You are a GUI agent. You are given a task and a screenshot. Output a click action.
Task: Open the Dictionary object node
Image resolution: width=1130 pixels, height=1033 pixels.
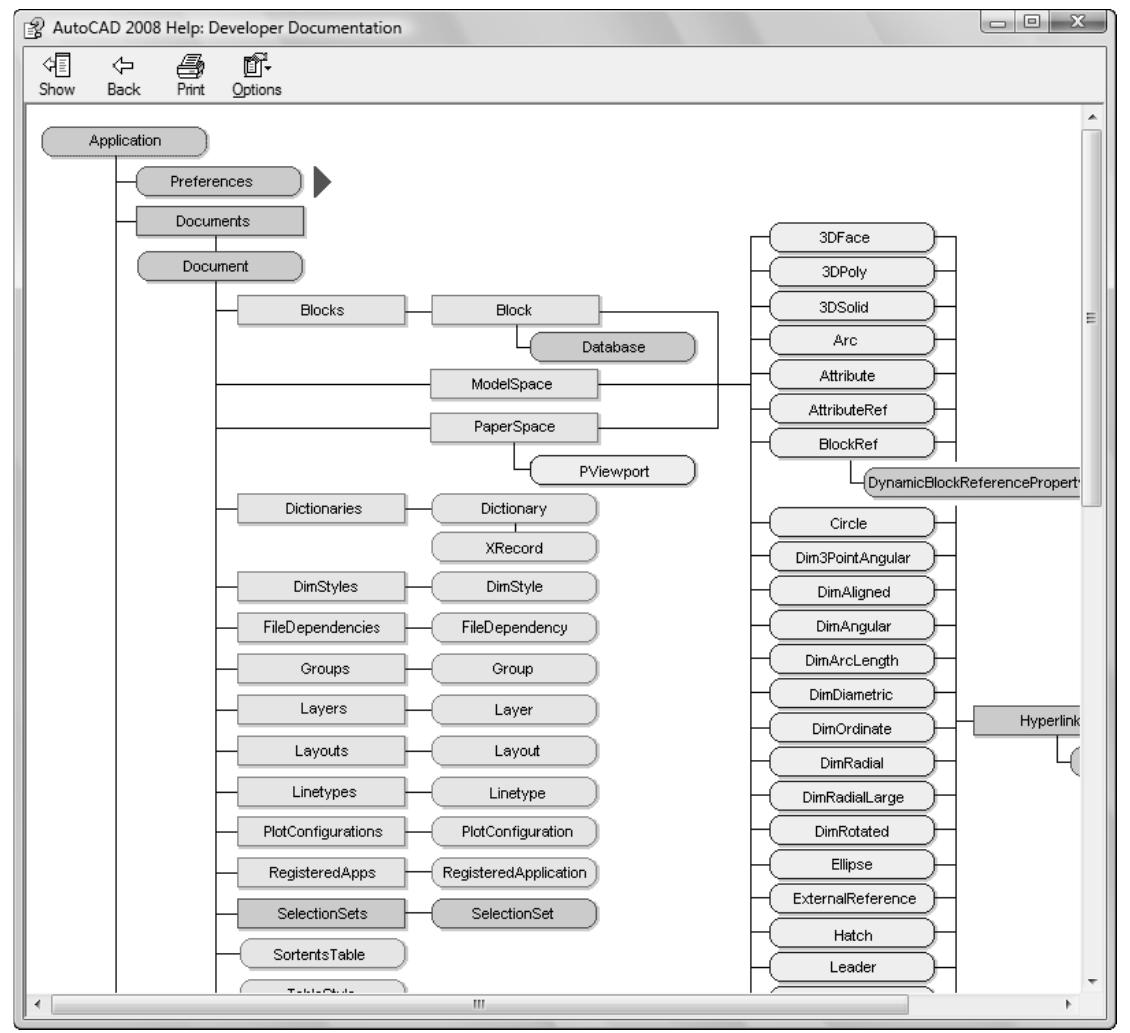[514, 508]
